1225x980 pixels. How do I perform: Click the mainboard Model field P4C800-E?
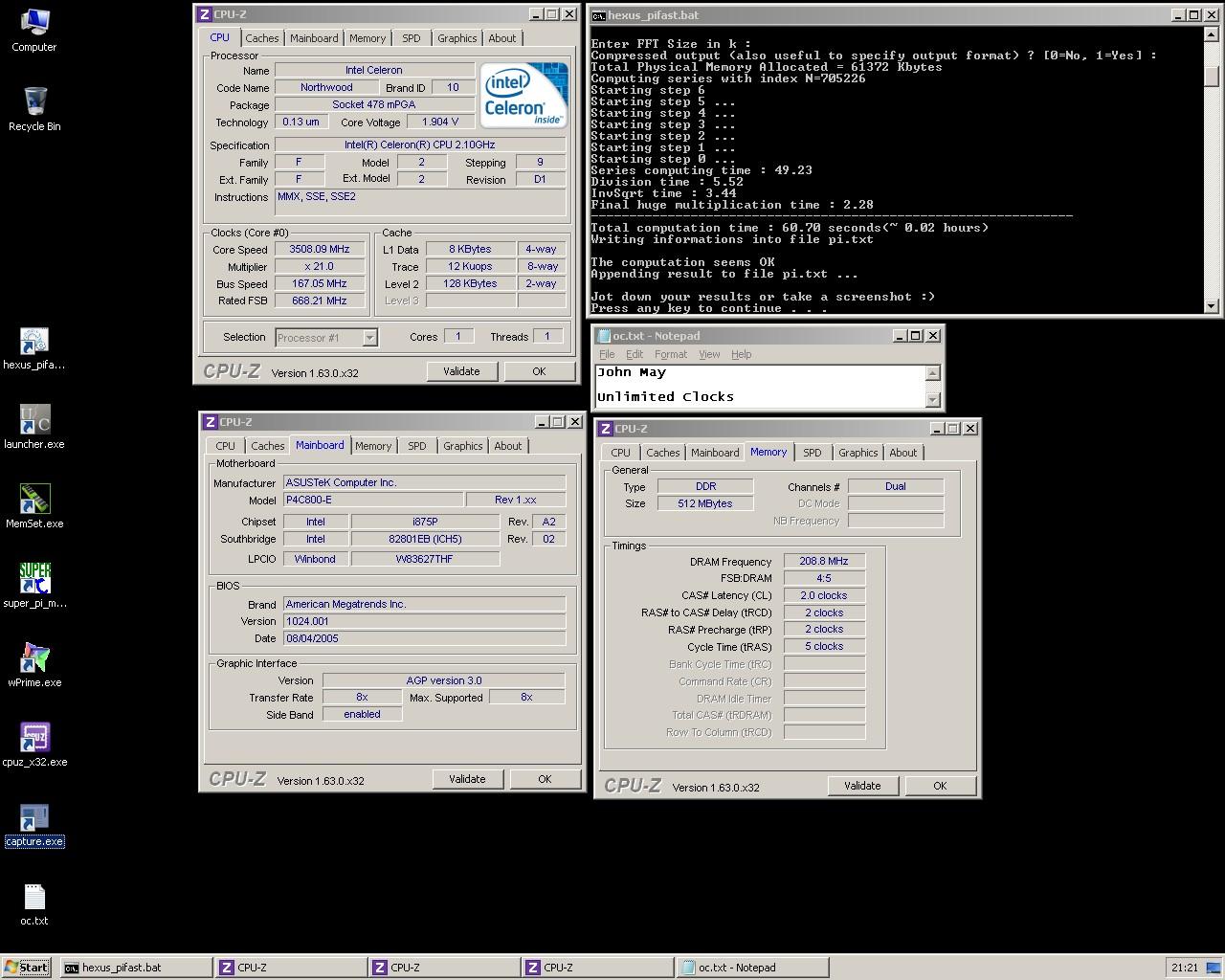click(372, 500)
